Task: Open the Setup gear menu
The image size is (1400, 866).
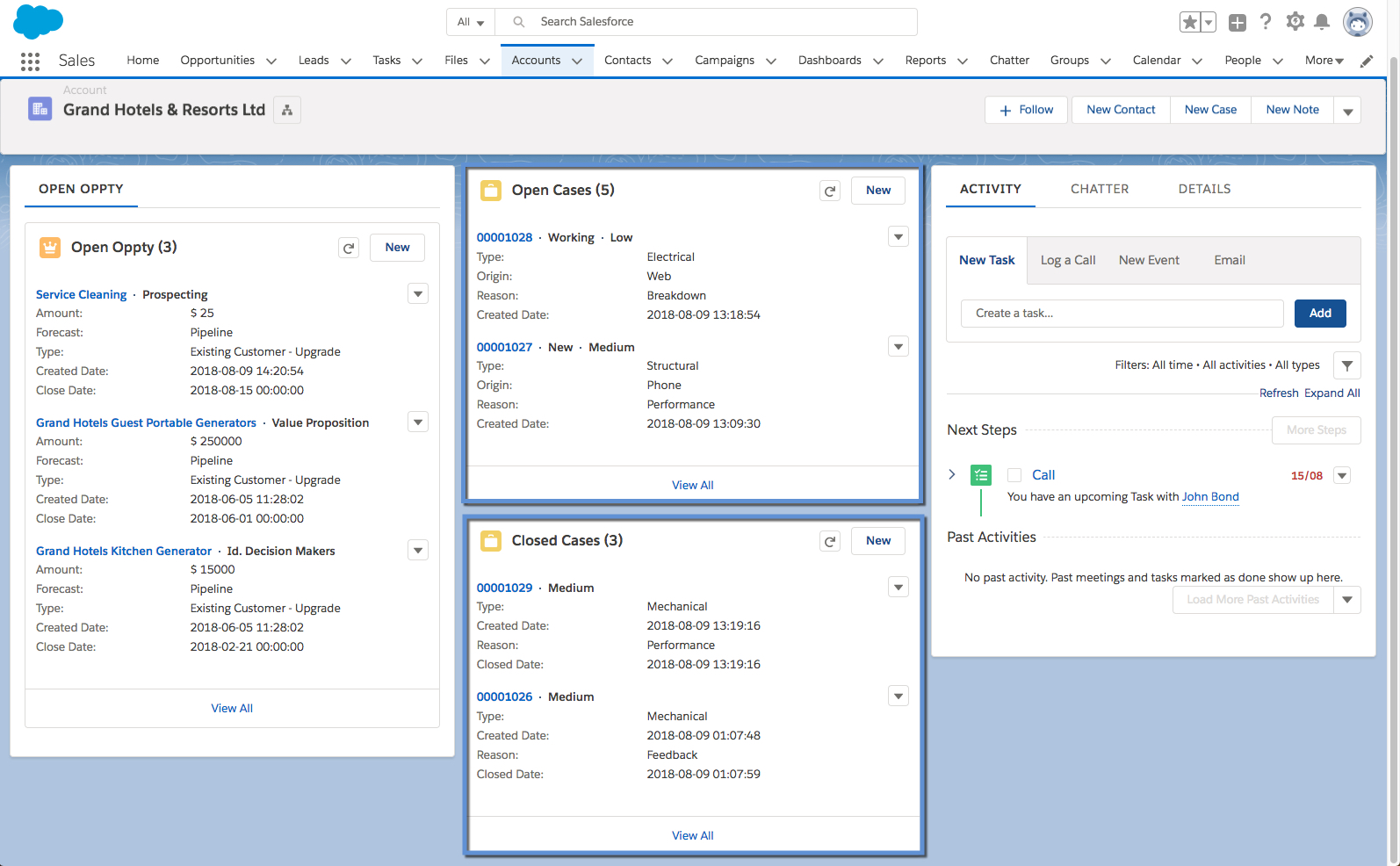Action: [x=1295, y=22]
